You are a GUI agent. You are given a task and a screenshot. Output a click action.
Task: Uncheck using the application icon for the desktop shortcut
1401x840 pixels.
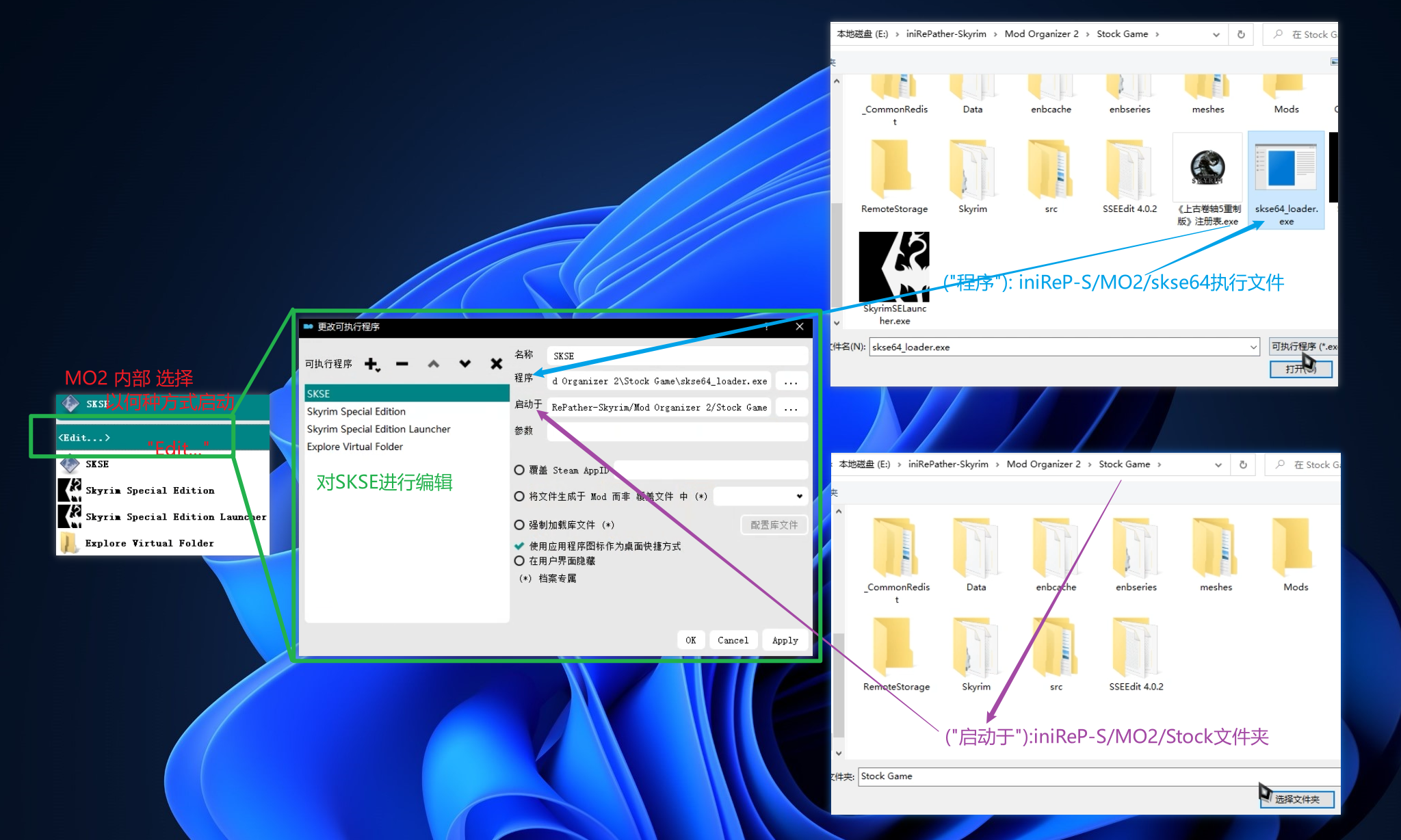pyautogui.click(x=519, y=546)
